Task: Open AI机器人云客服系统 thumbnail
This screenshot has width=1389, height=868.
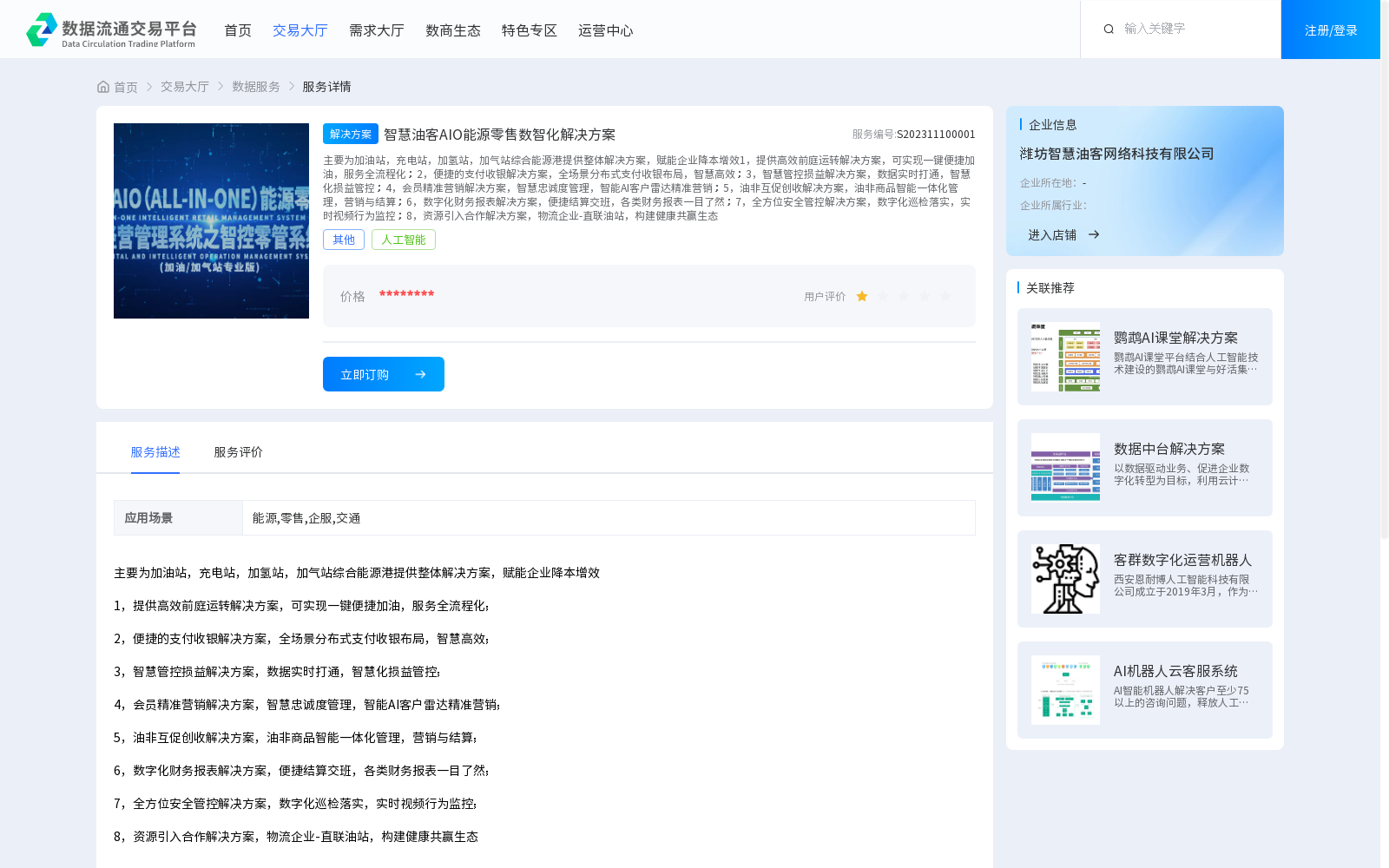Action: click(1065, 690)
